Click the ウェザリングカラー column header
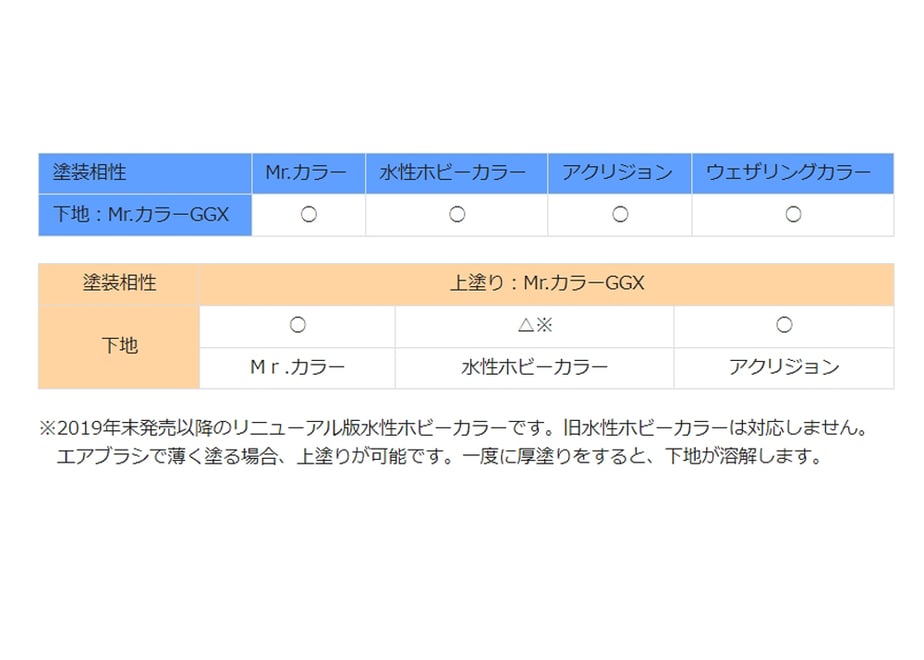This screenshot has height=660, width=924. click(793, 173)
